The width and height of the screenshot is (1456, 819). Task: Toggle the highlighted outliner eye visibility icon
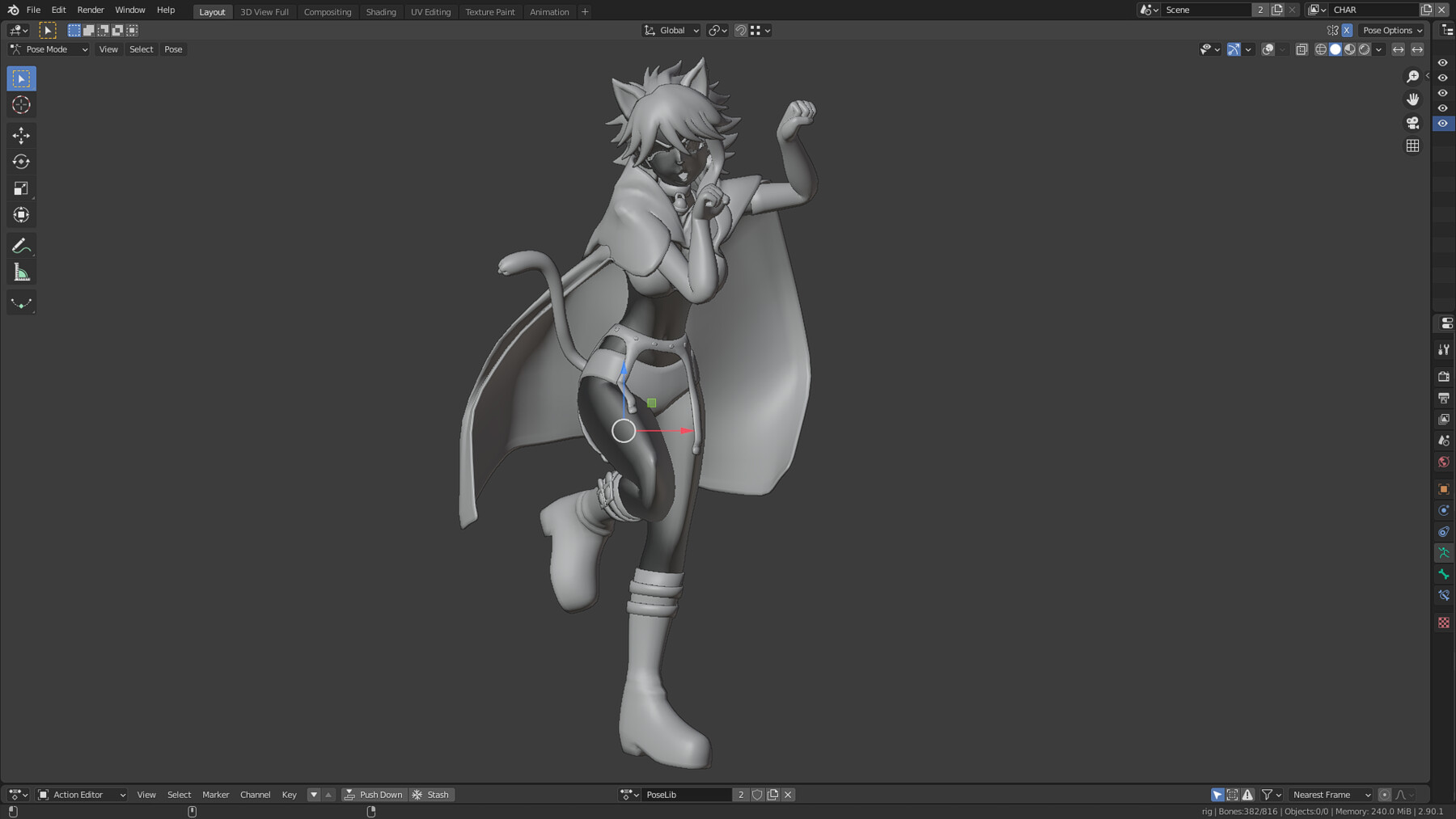click(x=1443, y=124)
